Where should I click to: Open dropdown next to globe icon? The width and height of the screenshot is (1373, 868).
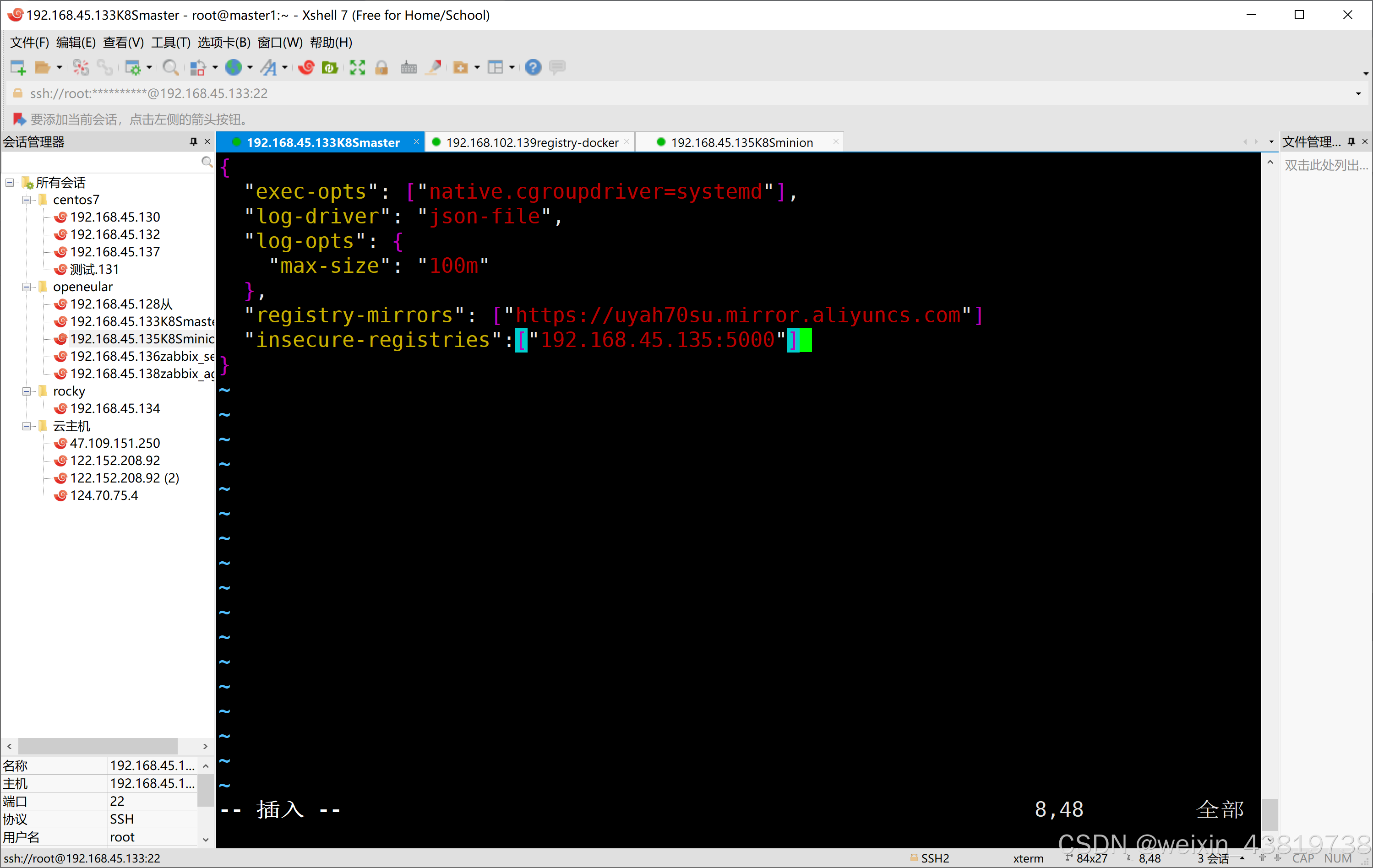pyautogui.click(x=250, y=67)
